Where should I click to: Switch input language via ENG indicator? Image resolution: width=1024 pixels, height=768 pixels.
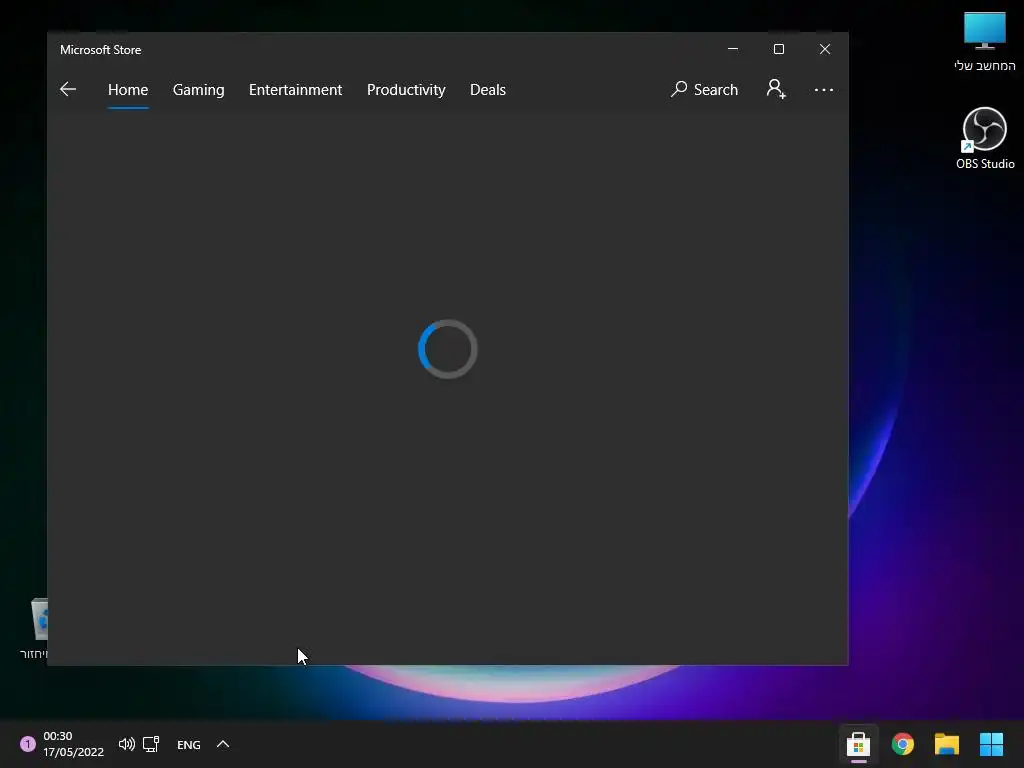189,744
